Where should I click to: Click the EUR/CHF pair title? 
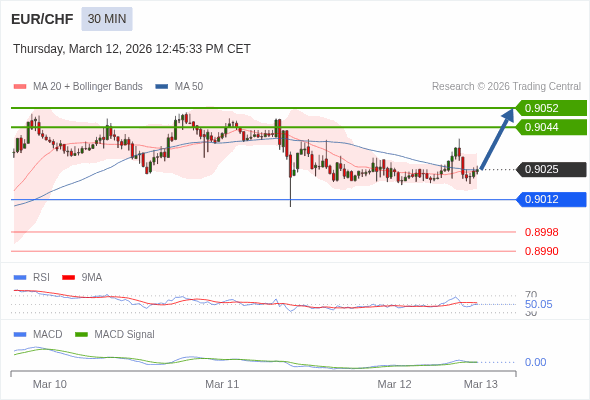(x=42, y=19)
